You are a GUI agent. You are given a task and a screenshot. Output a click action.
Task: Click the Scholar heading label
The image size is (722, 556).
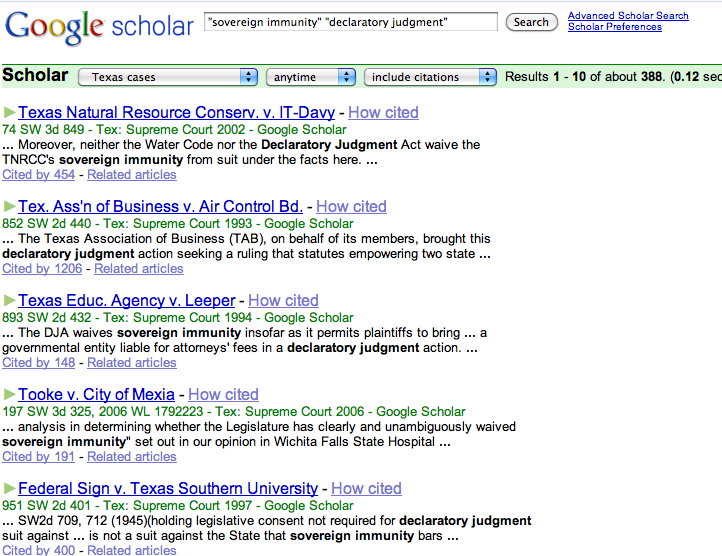point(35,75)
